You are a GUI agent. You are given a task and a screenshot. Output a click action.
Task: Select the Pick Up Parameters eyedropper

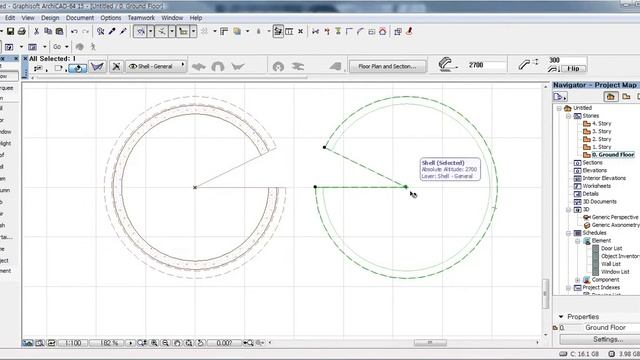click(112, 31)
